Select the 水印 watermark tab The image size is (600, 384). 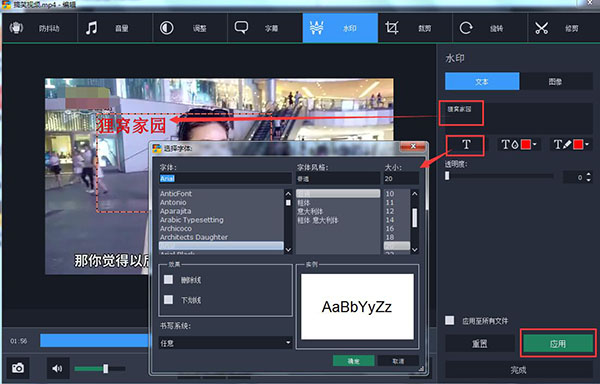340,28
